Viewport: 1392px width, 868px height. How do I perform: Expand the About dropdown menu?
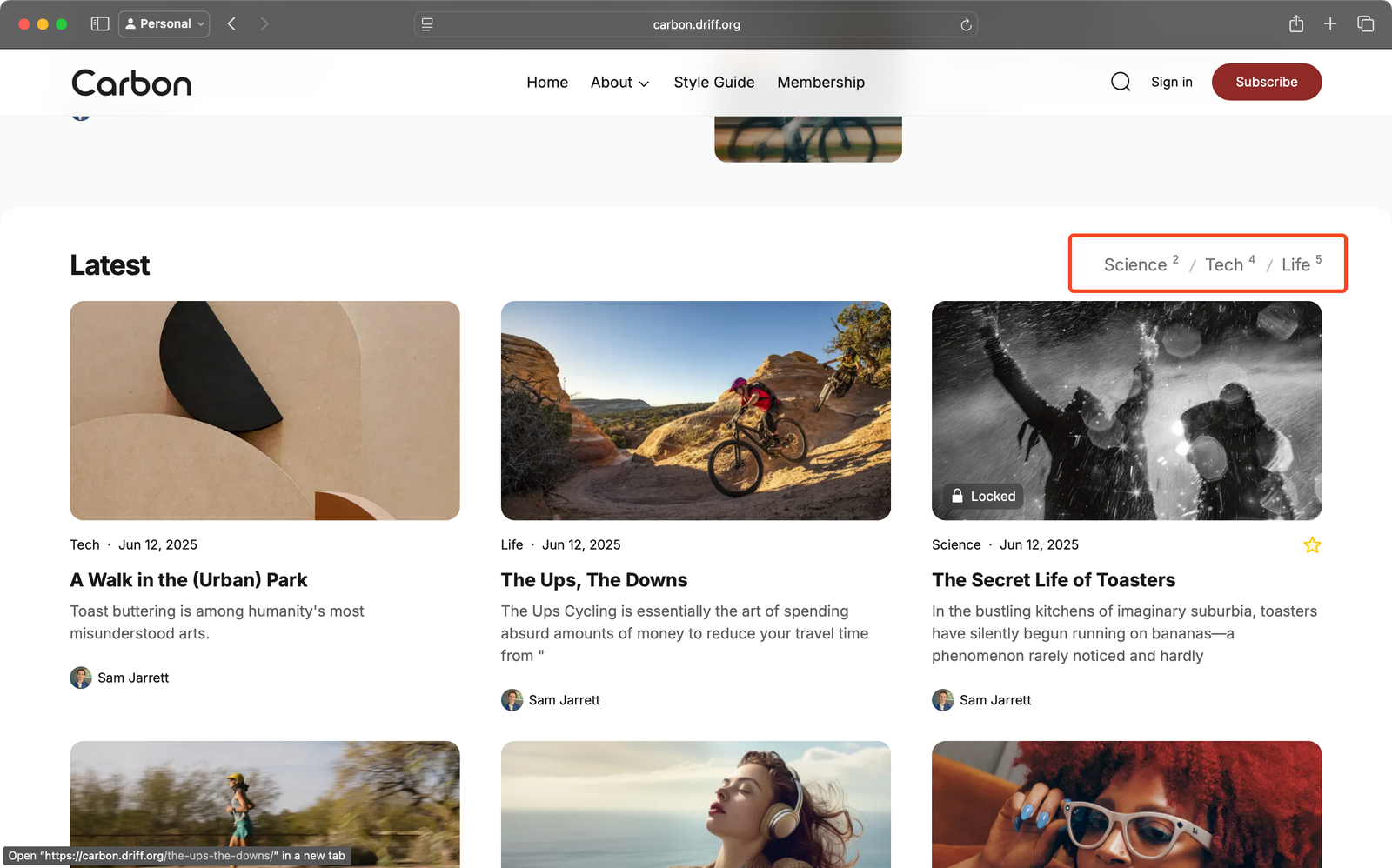coord(619,82)
